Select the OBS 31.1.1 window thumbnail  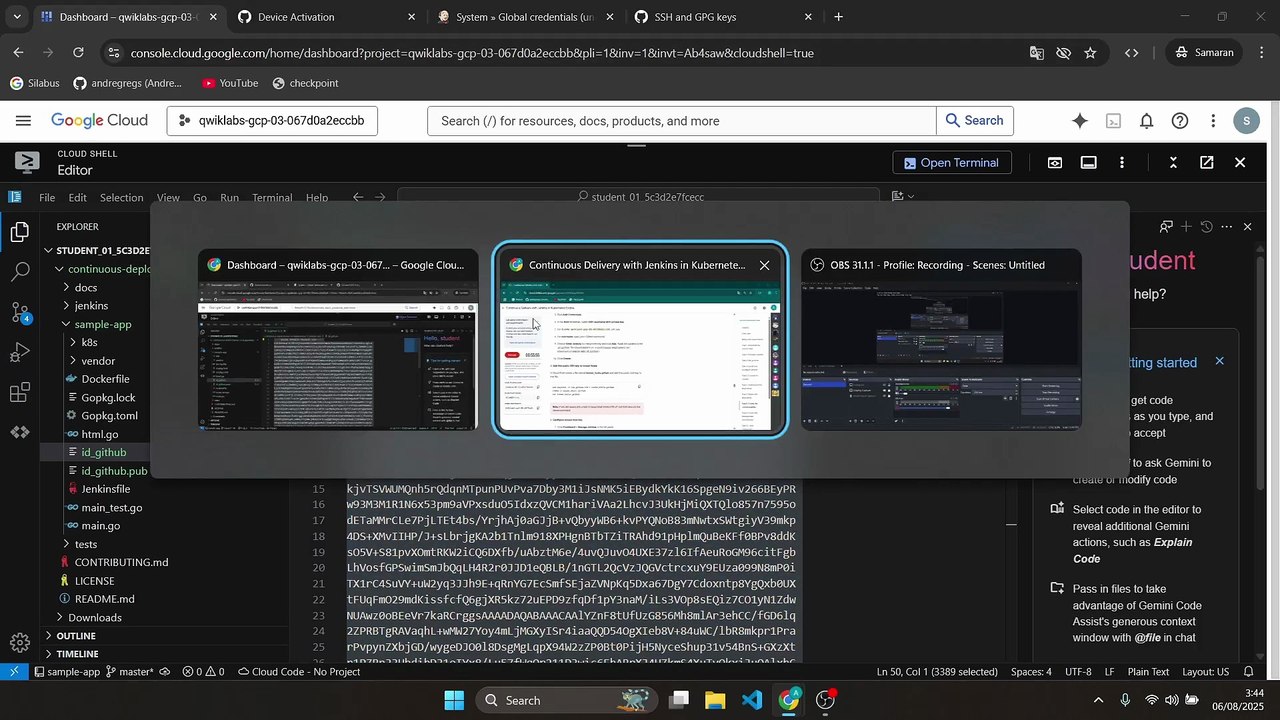(x=941, y=339)
